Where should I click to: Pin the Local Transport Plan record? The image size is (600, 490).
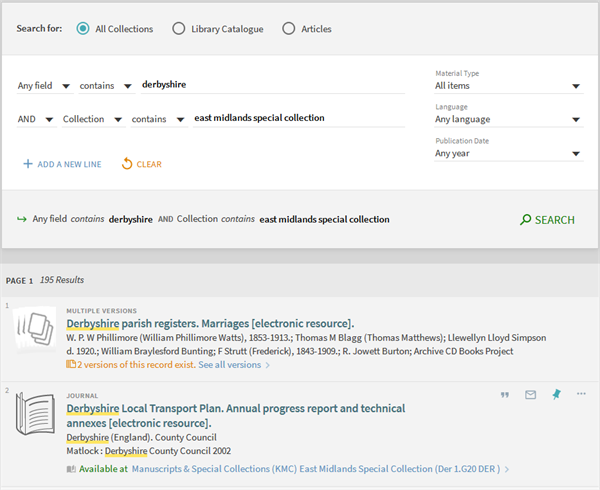tap(556, 395)
